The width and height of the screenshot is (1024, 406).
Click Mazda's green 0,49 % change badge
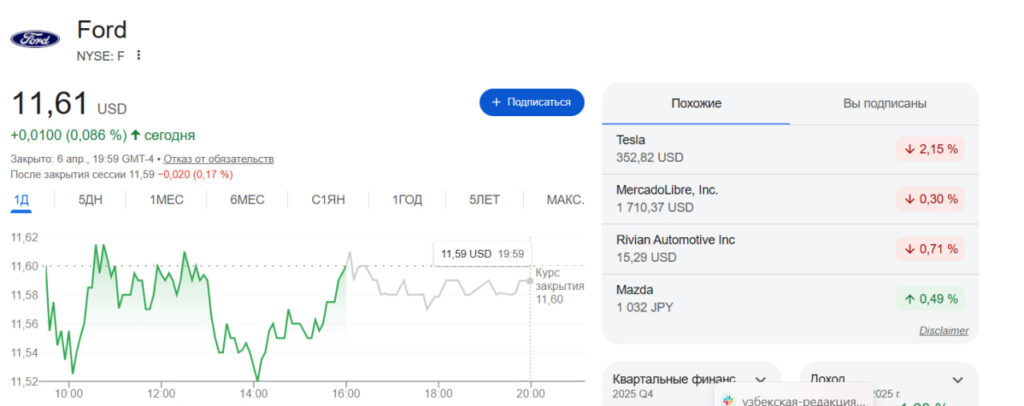(930, 298)
